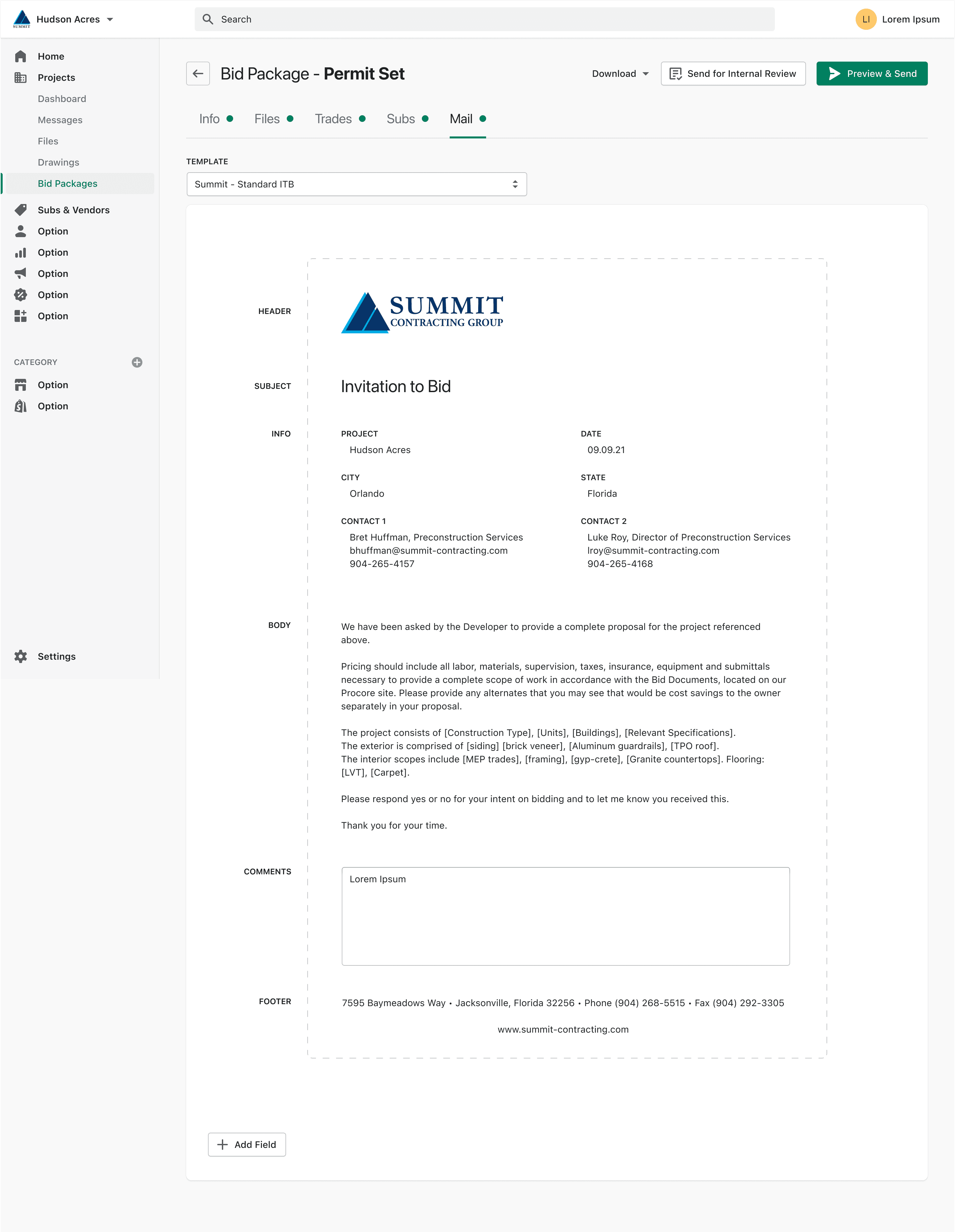Image resolution: width=955 pixels, height=1232 pixels.
Task: Expand the Download dropdown menu
Action: pos(620,74)
